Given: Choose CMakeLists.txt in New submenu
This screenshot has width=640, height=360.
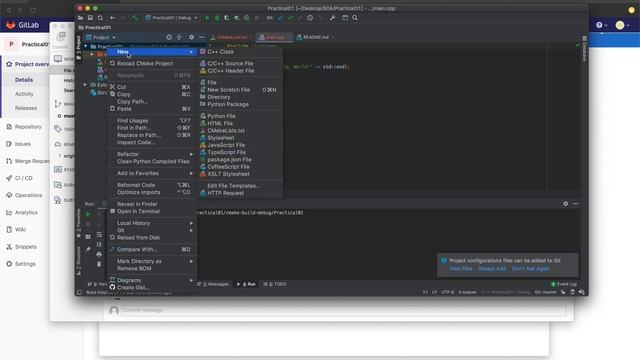Looking at the screenshot, I should 226,131.
